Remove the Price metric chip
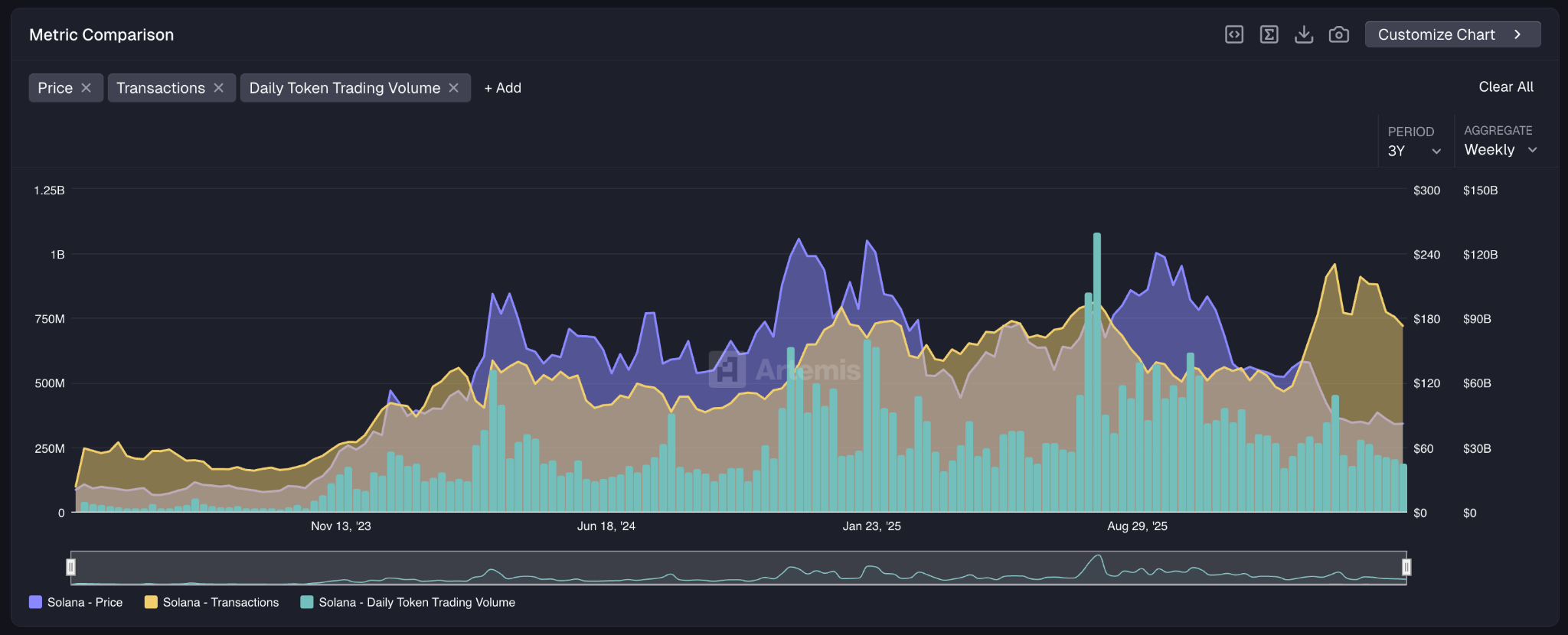This screenshot has height=635, width=1568. (87, 88)
